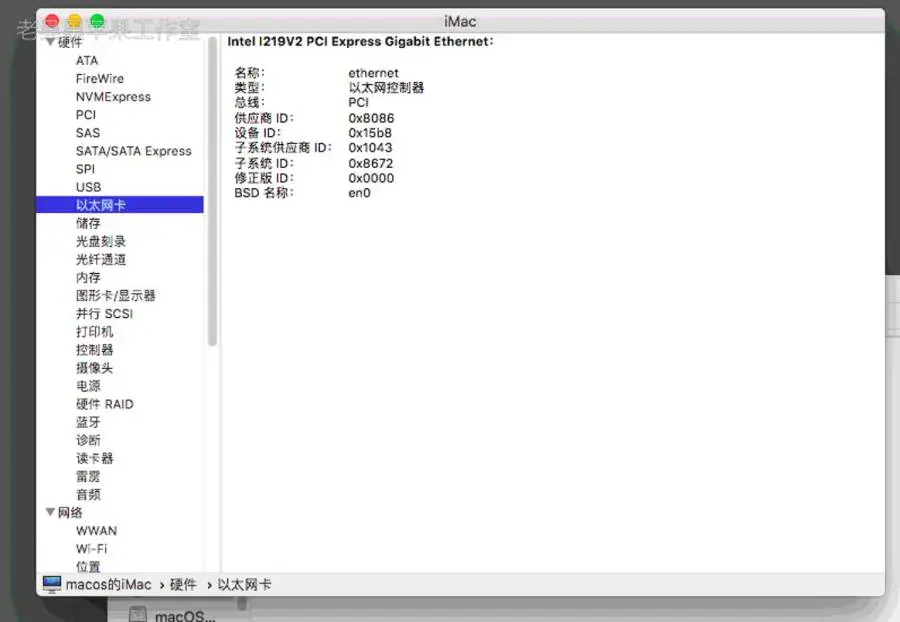Click the iMac window title
This screenshot has height=622, width=900.
point(460,22)
